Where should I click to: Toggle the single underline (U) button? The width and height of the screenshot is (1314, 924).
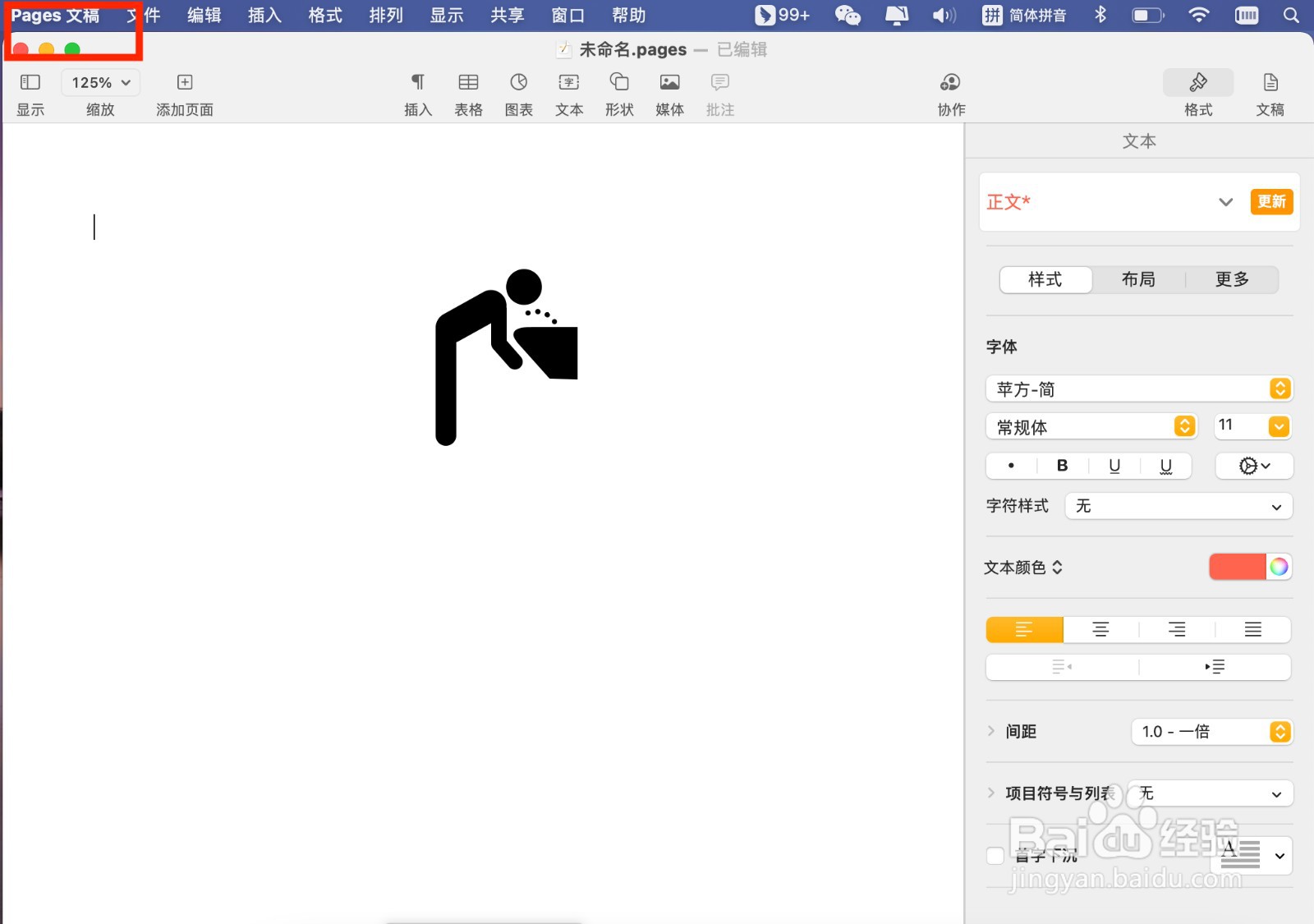1114,466
